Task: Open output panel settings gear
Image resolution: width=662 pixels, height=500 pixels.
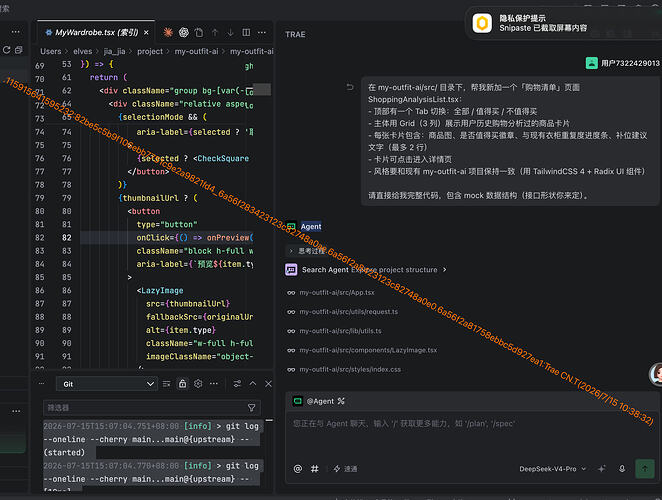Action: click(198, 384)
